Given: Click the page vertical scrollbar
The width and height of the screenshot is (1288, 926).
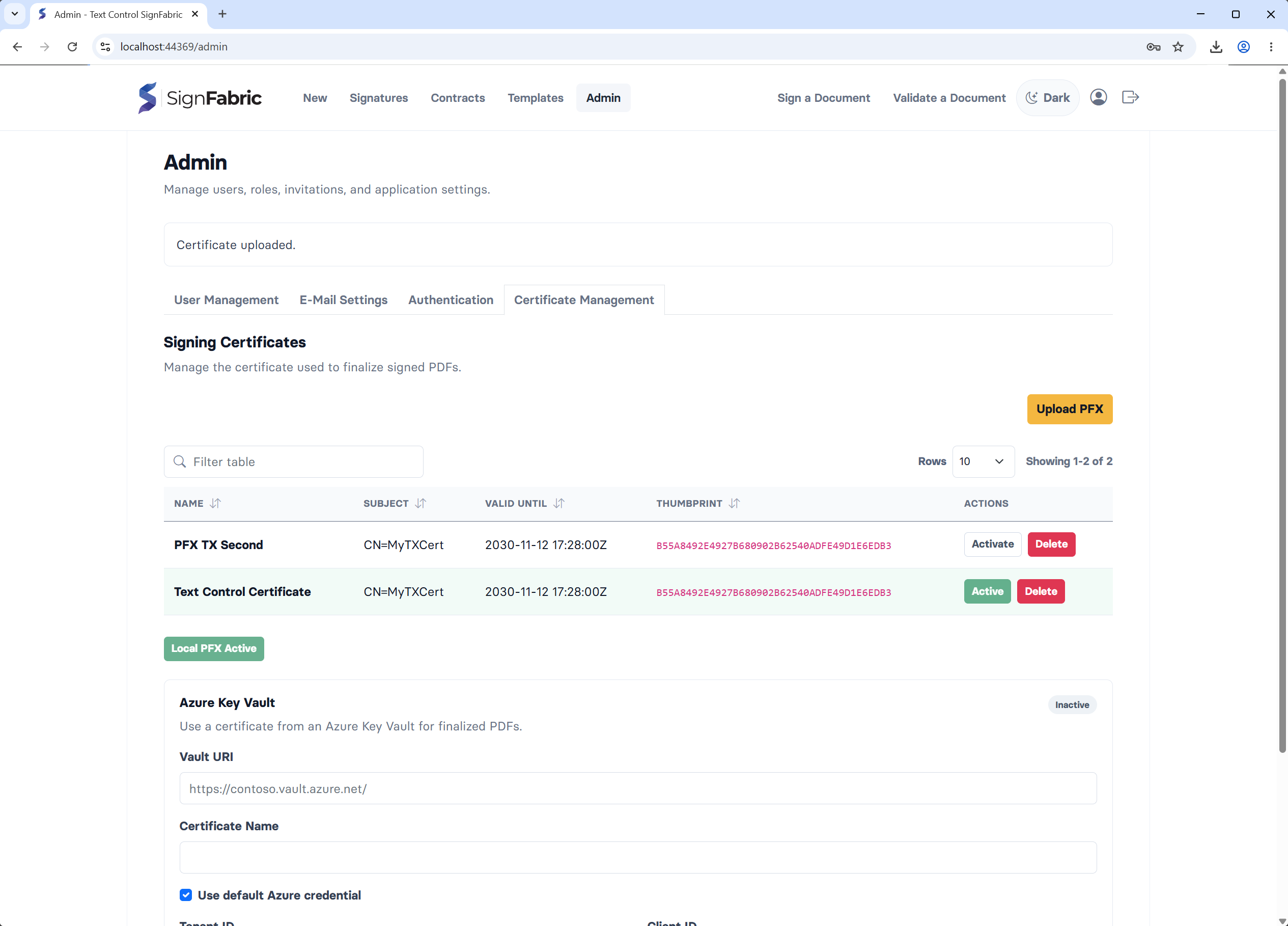Looking at the screenshot, I should [x=1282, y=415].
